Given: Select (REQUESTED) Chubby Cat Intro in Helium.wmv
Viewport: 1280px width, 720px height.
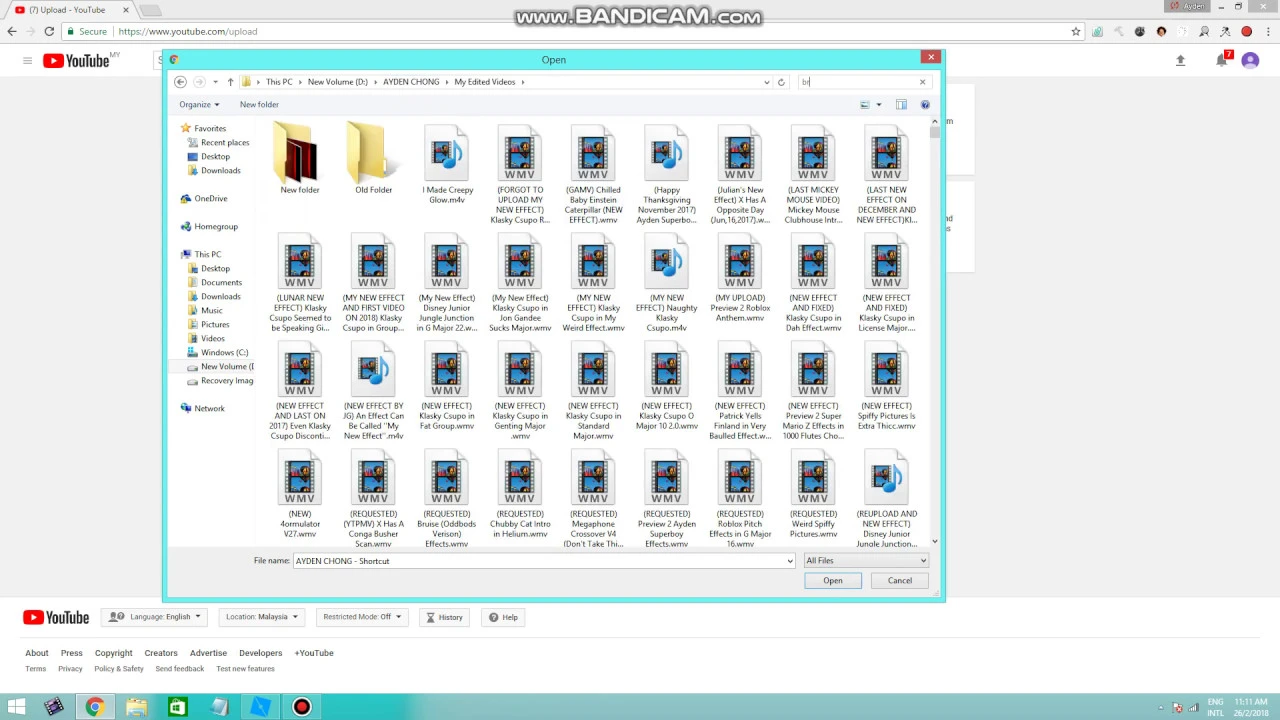Looking at the screenshot, I should (x=520, y=494).
